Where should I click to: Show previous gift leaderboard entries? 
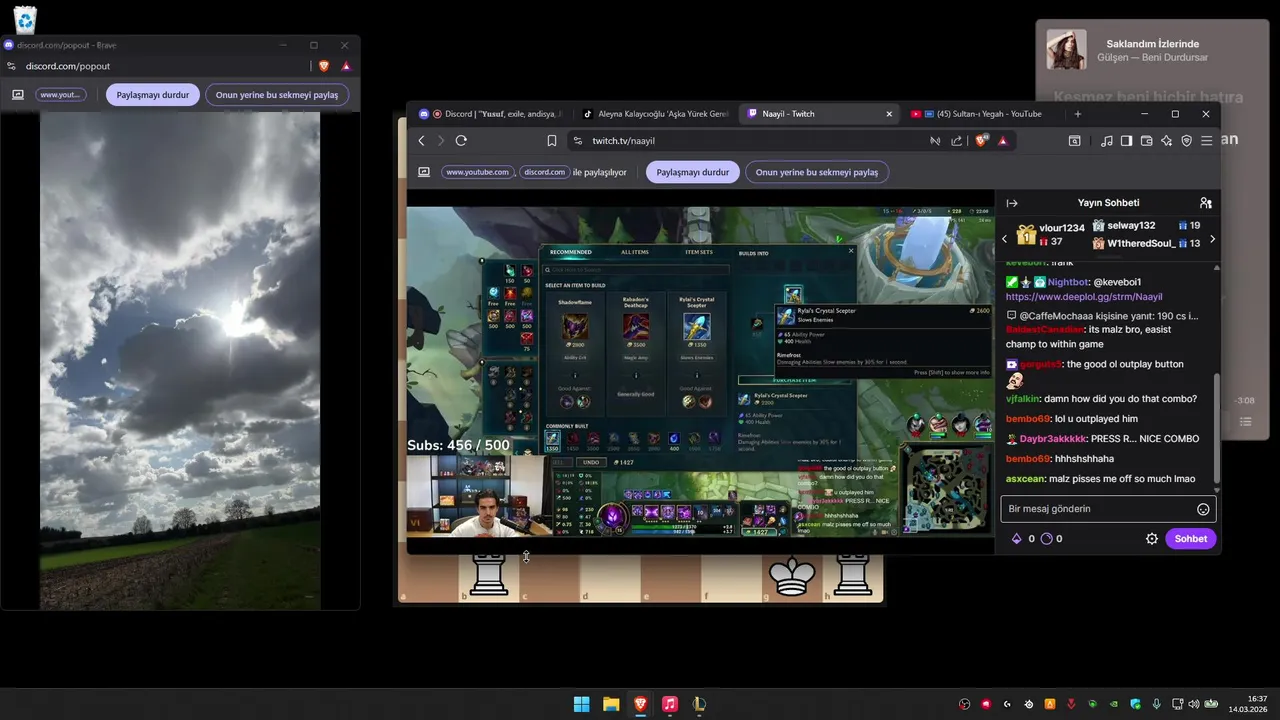1005,239
